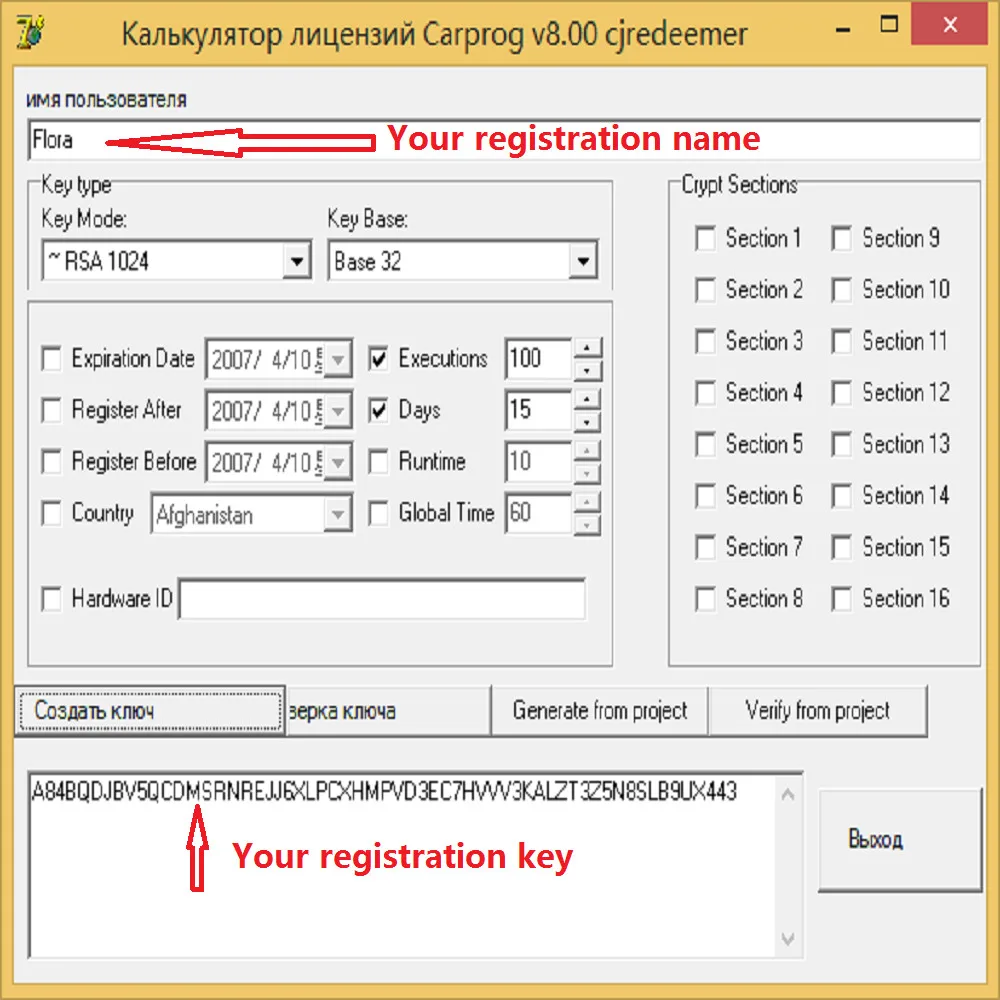Enable the Register Before checkbox
1000x1000 pixels.
(x=51, y=461)
